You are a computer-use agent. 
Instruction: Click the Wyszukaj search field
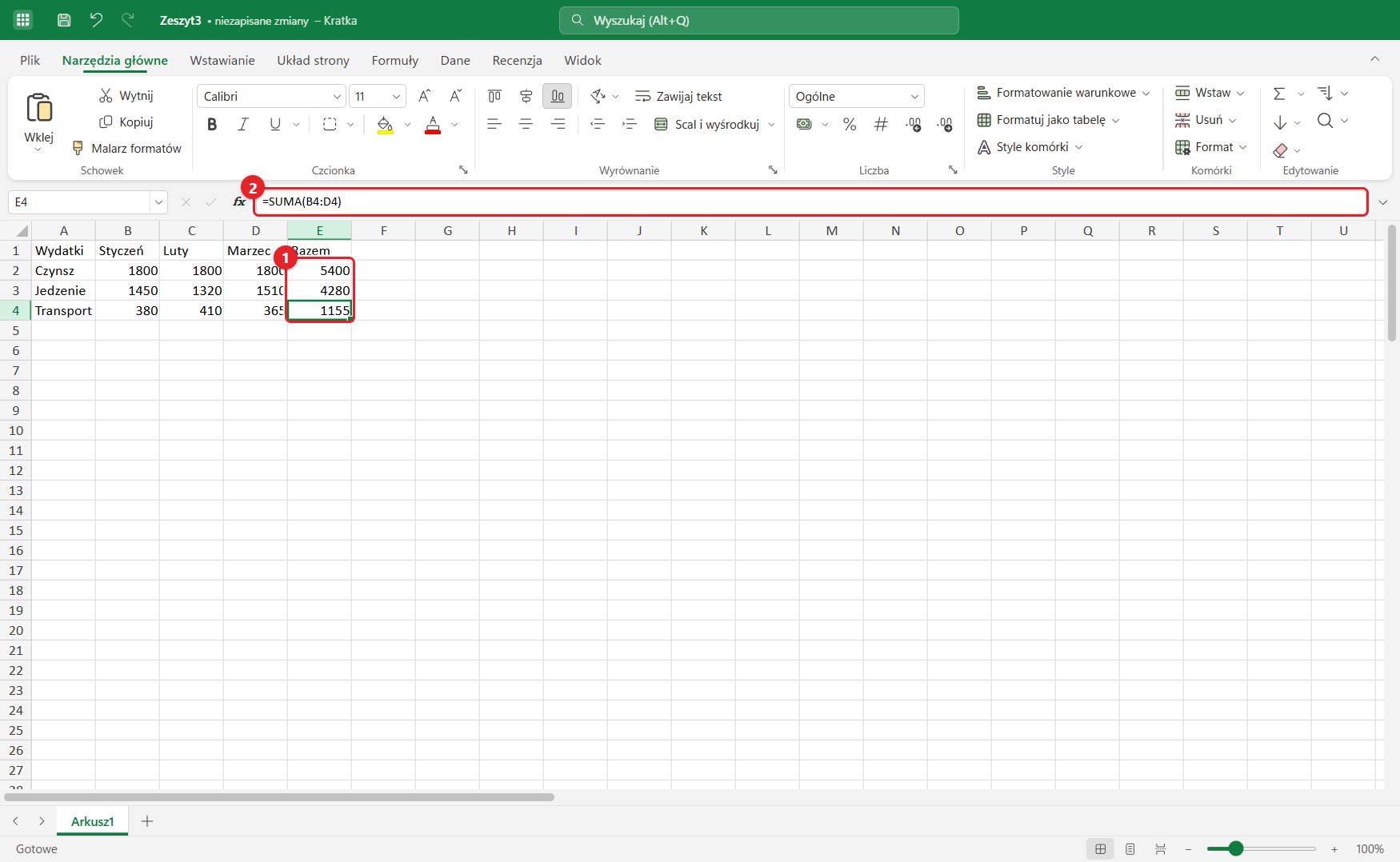[759, 20]
